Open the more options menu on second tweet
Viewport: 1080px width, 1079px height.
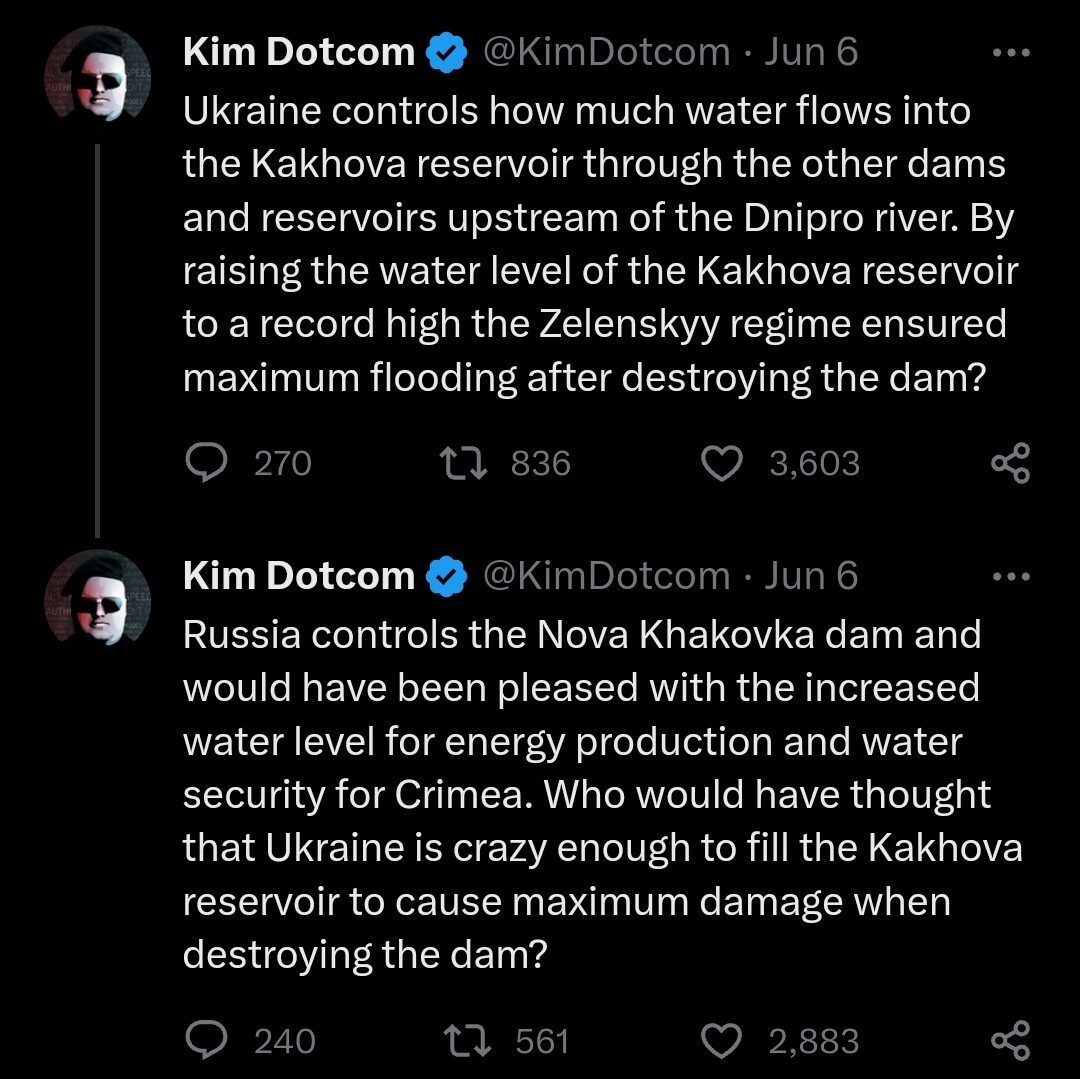[x=1010, y=576]
